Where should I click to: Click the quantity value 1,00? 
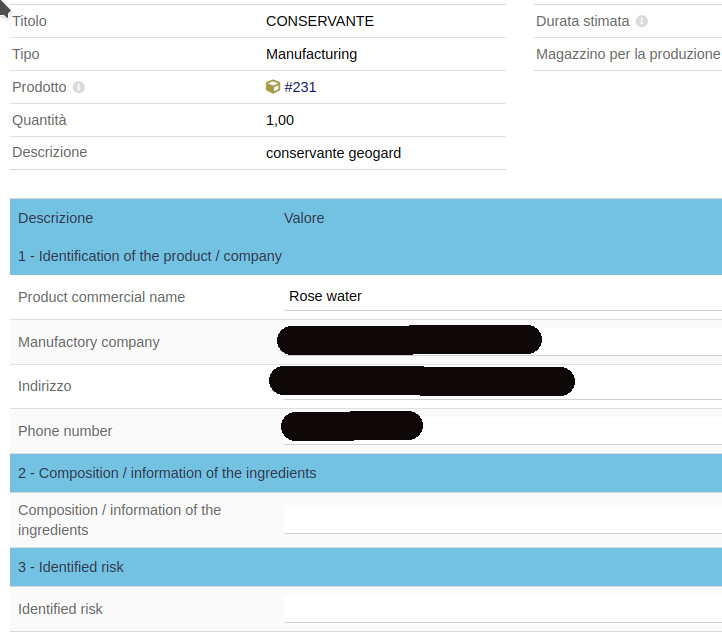280,120
